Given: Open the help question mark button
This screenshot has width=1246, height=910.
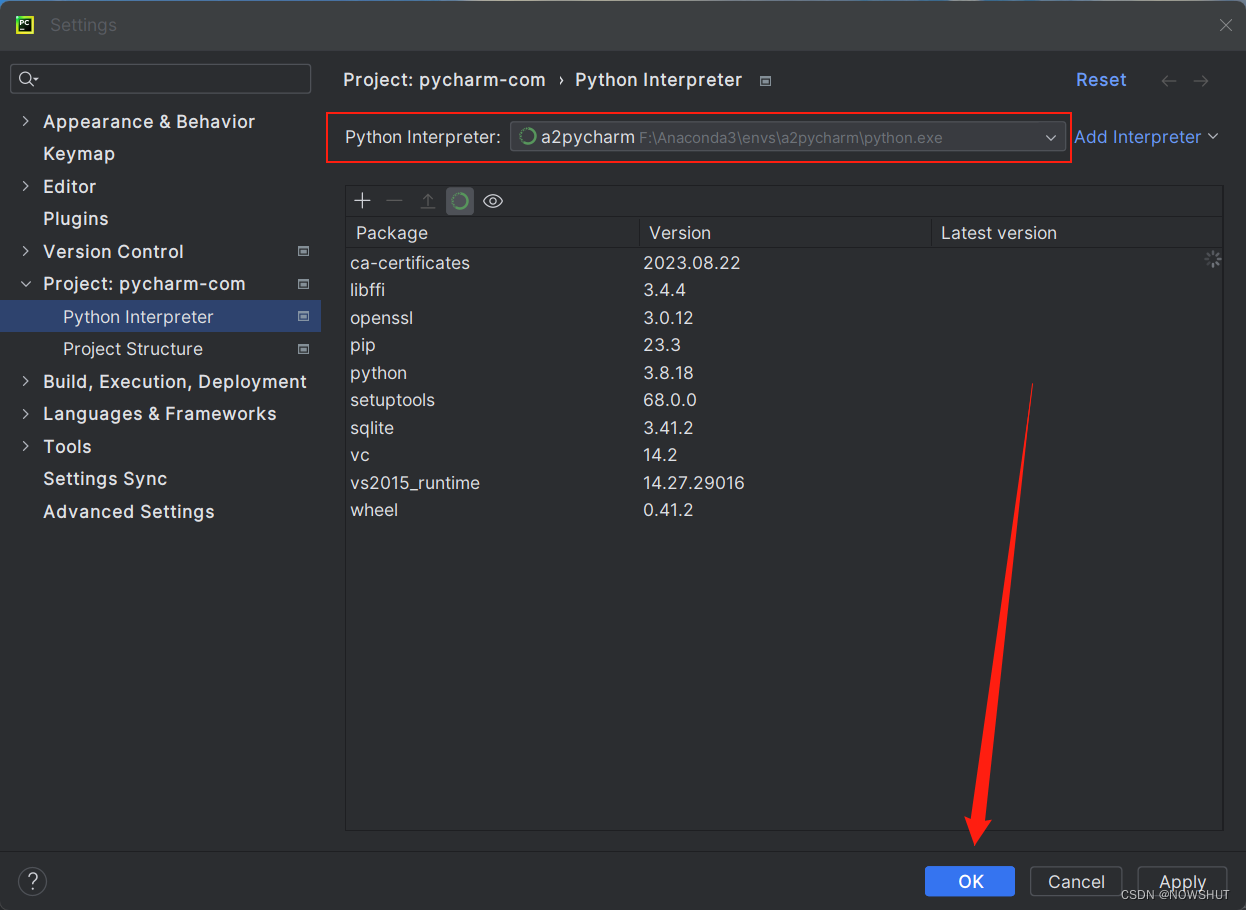Looking at the screenshot, I should pos(32,881).
